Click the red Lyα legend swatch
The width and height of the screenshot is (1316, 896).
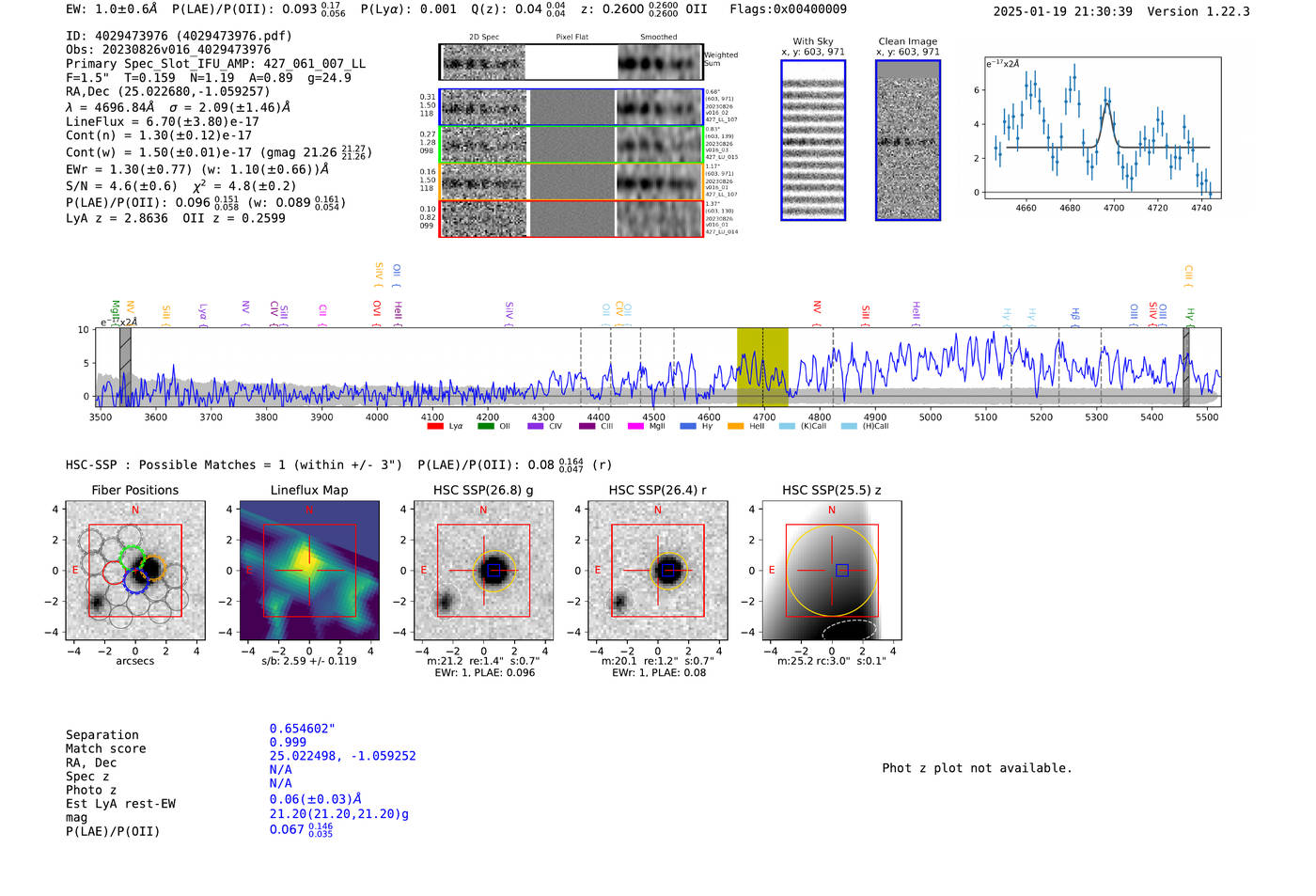click(434, 427)
